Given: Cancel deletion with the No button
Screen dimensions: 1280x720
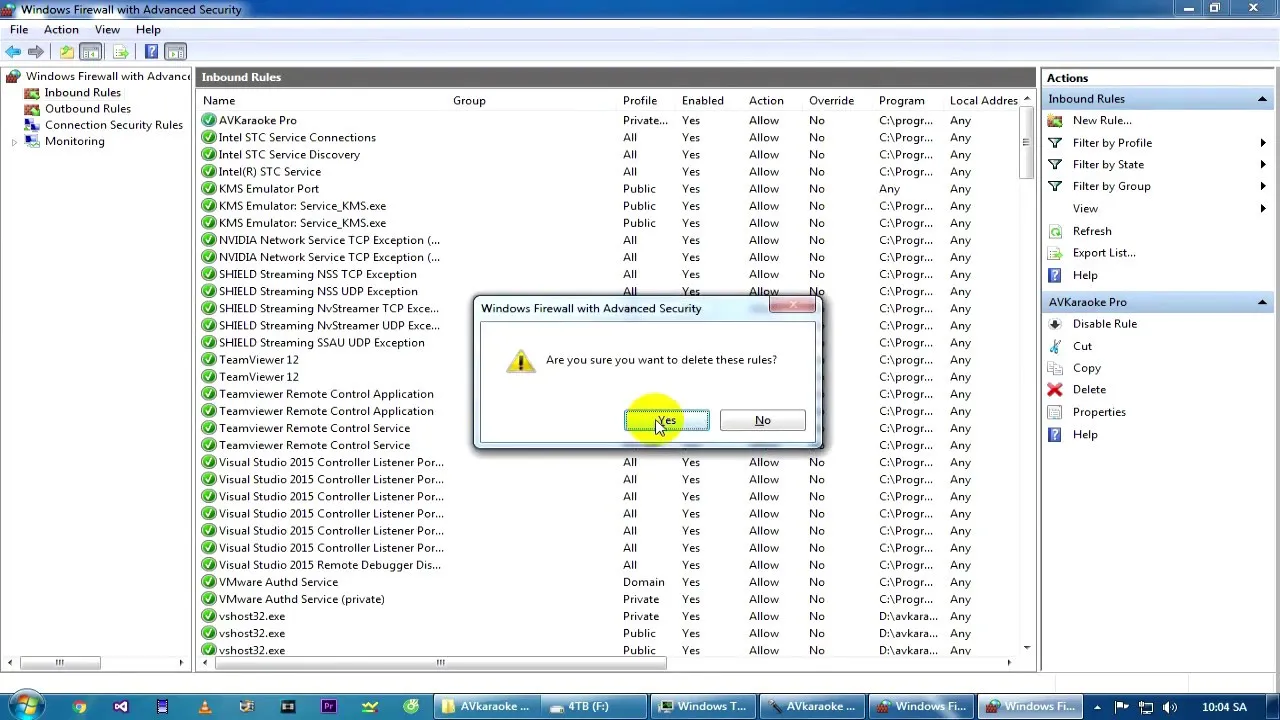Looking at the screenshot, I should 762,421.
